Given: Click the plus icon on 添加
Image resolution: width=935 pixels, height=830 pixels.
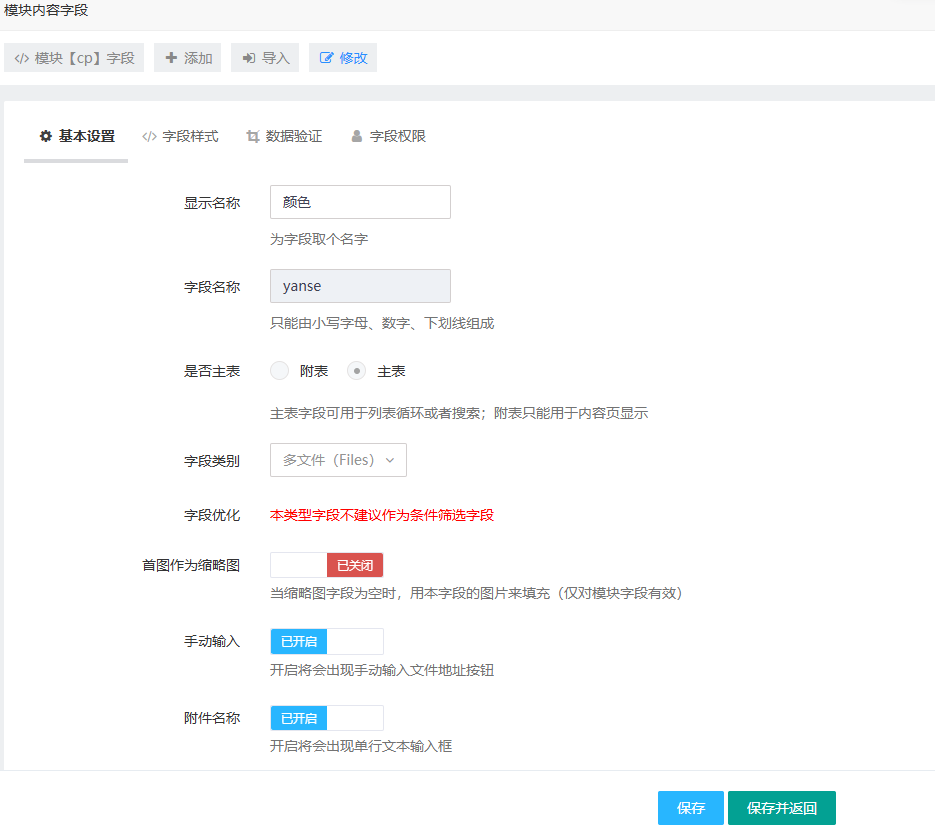Looking at the screenshot, I should (x=171, y=58).
